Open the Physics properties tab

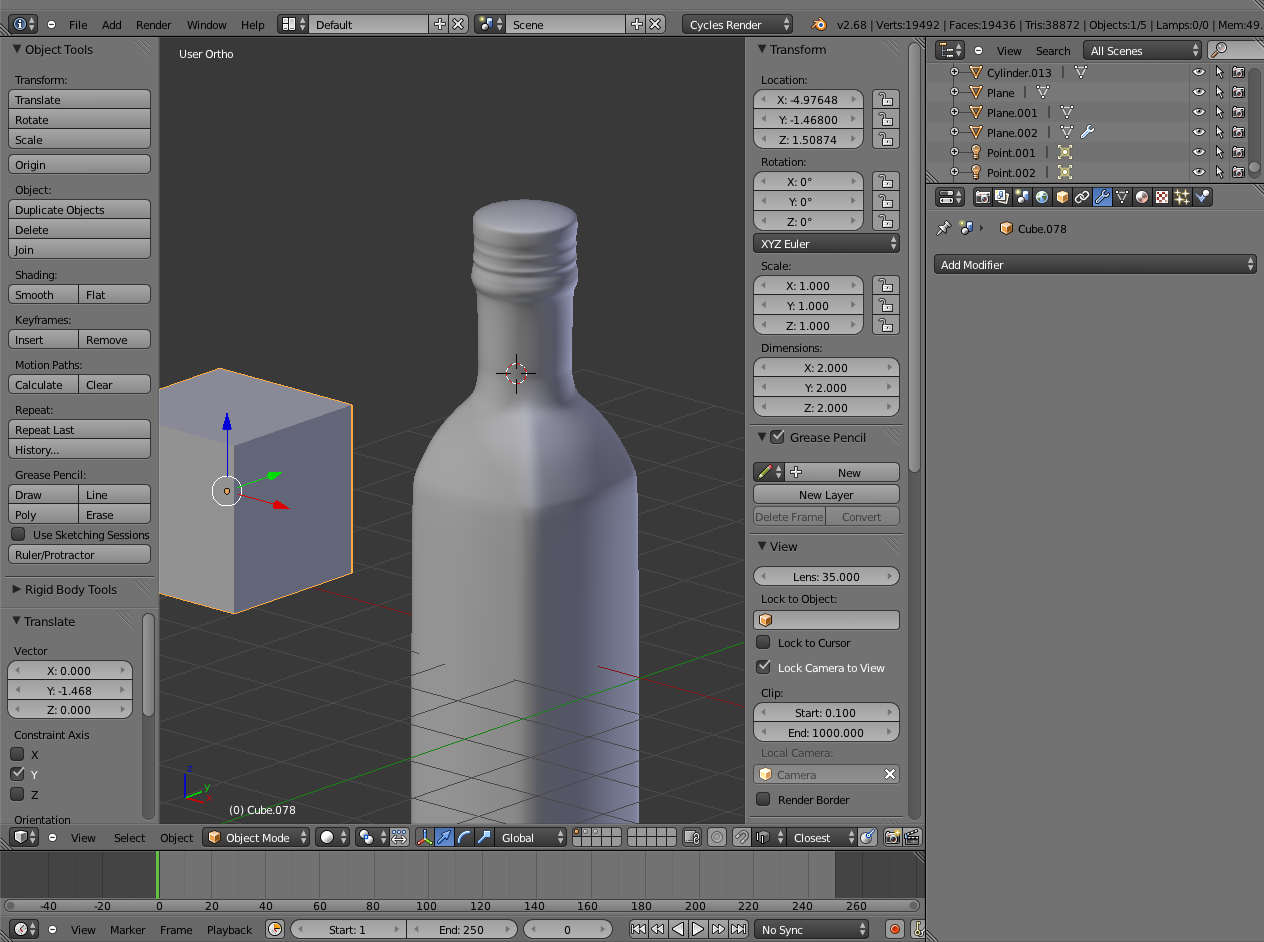pos(1202,197)
